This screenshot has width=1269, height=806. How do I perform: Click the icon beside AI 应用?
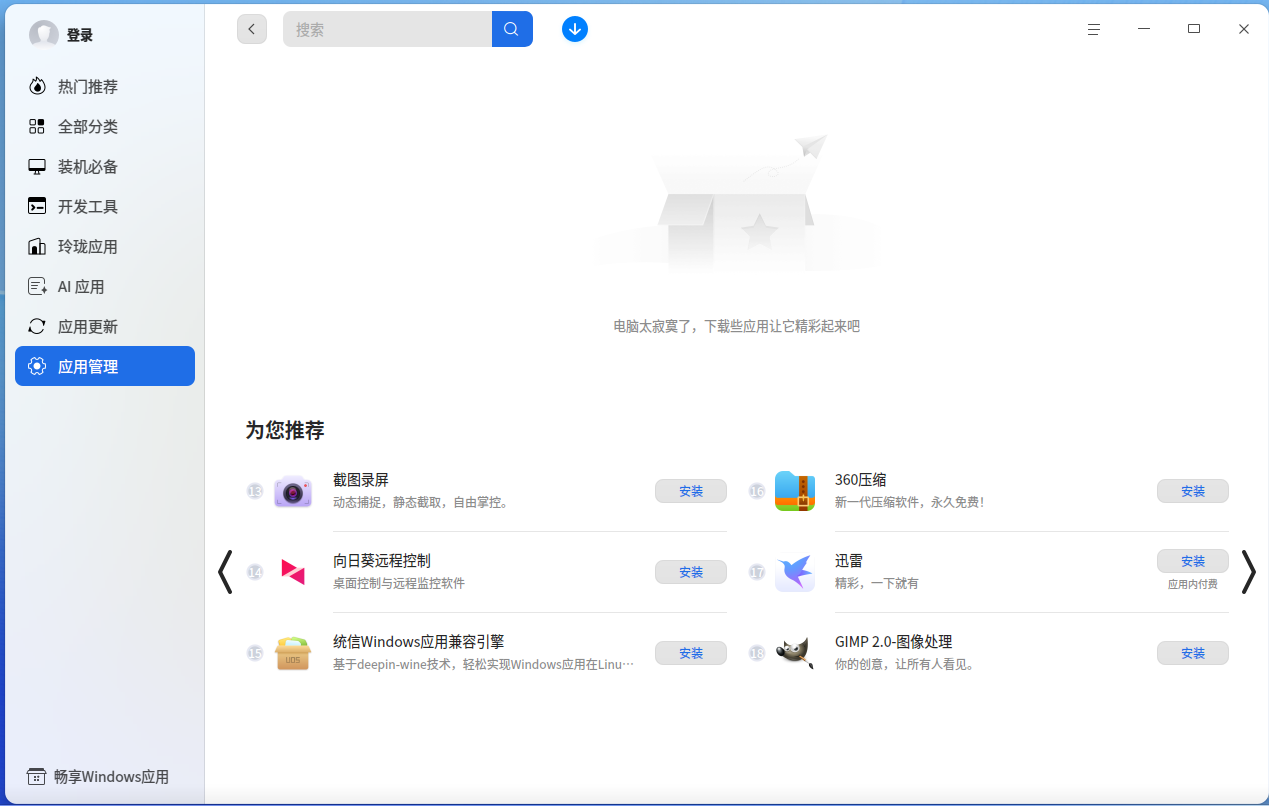(37, 287)
